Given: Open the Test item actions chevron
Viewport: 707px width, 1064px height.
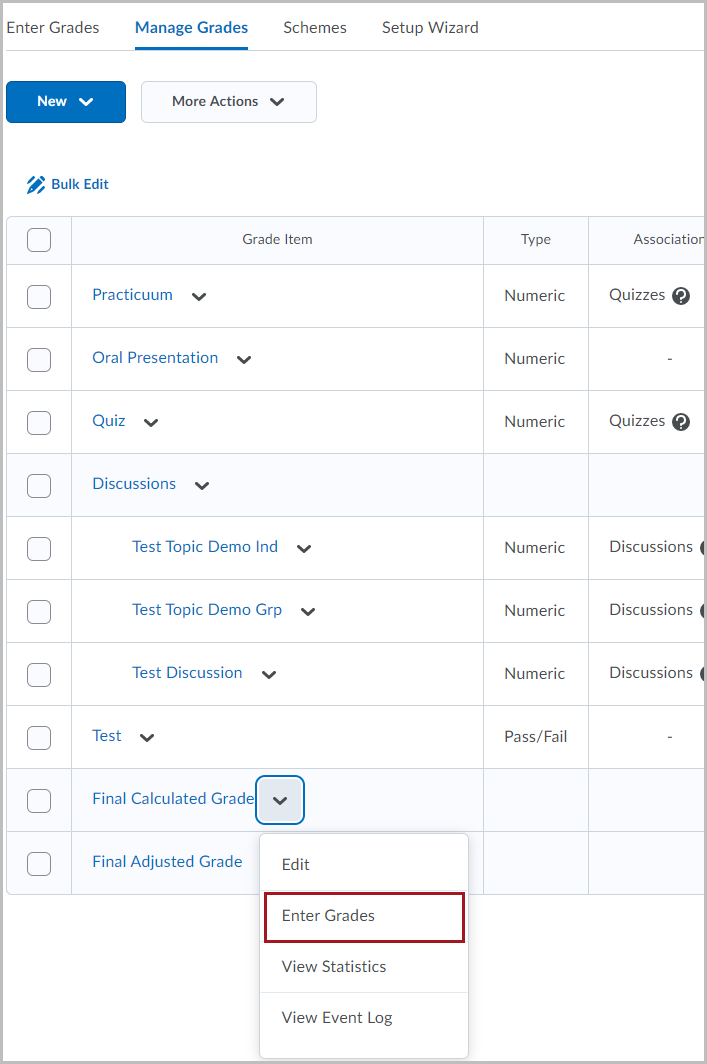Looking at the screenshot, I should [147, 738].
